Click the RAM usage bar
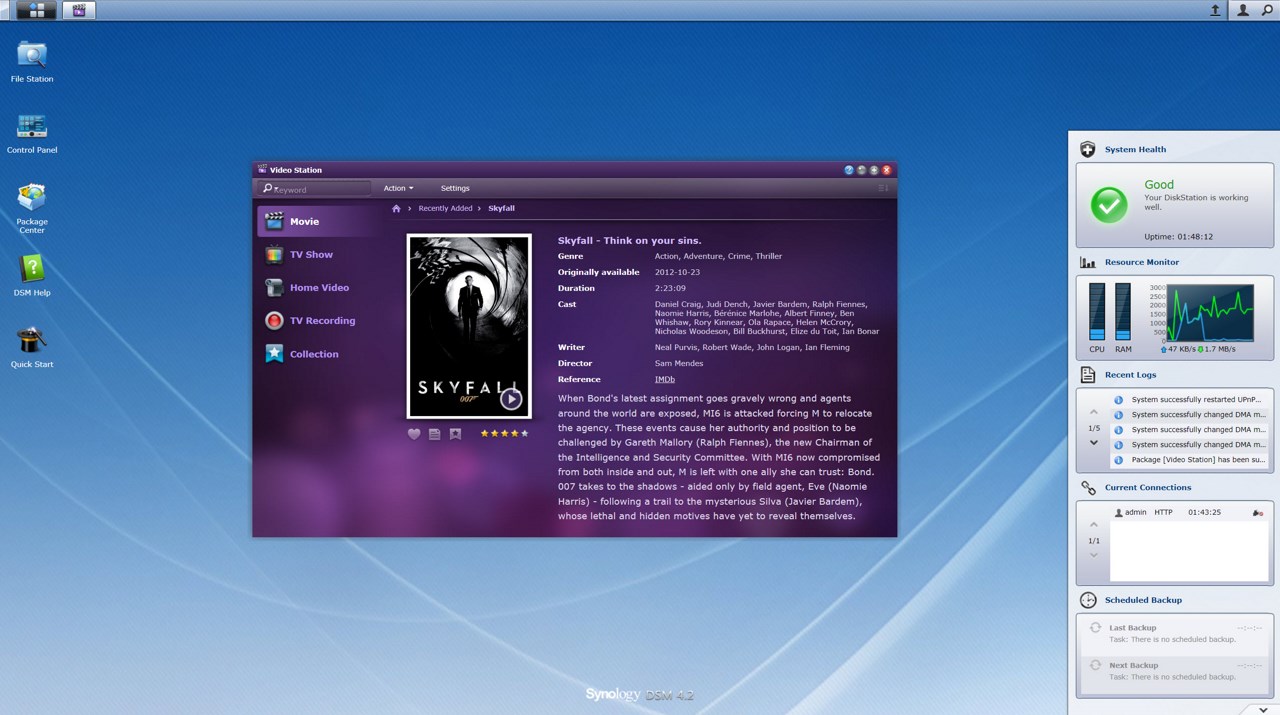 tap(1123, 312)
